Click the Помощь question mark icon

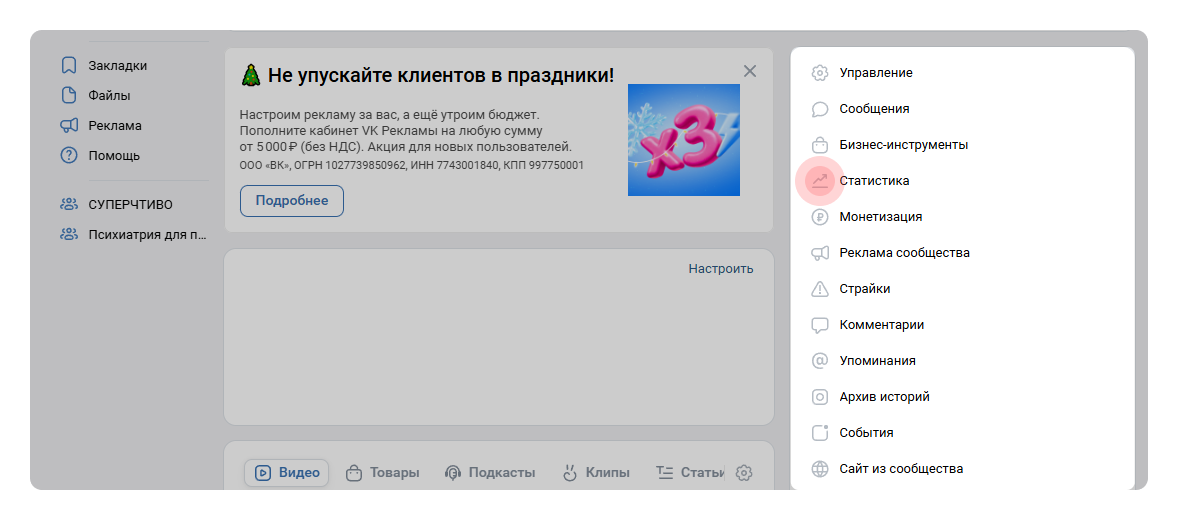point(68,156)
